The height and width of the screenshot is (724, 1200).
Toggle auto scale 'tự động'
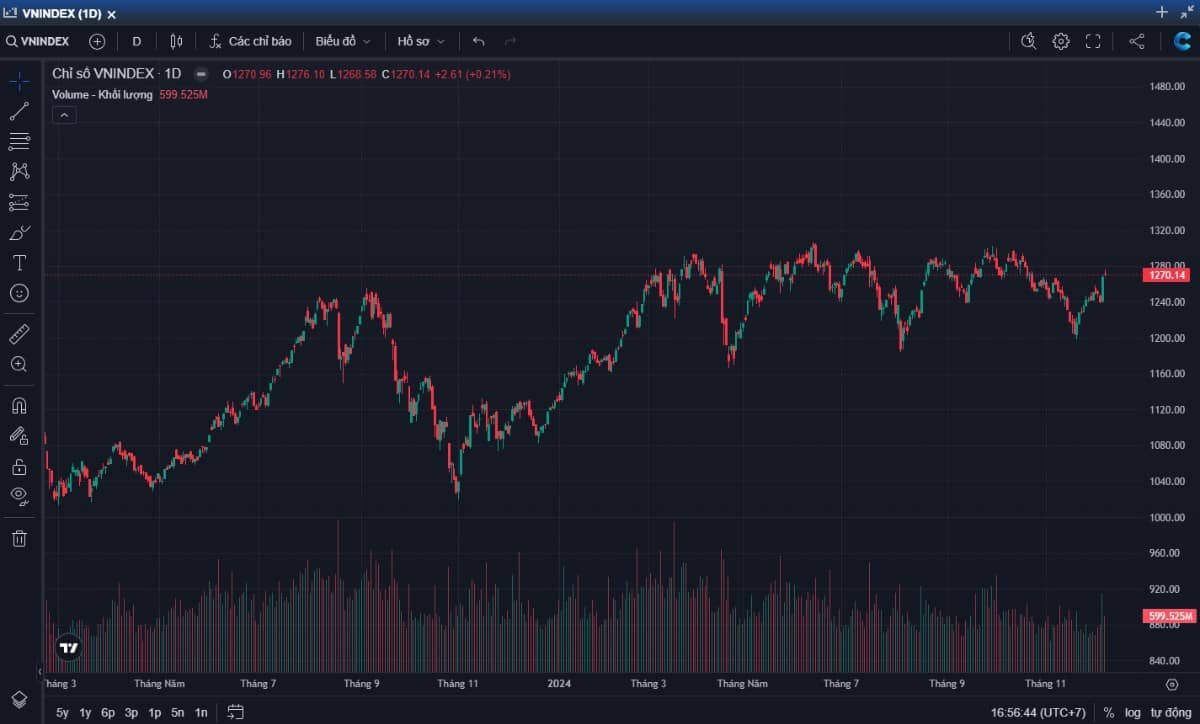(x=1170, y=712)
